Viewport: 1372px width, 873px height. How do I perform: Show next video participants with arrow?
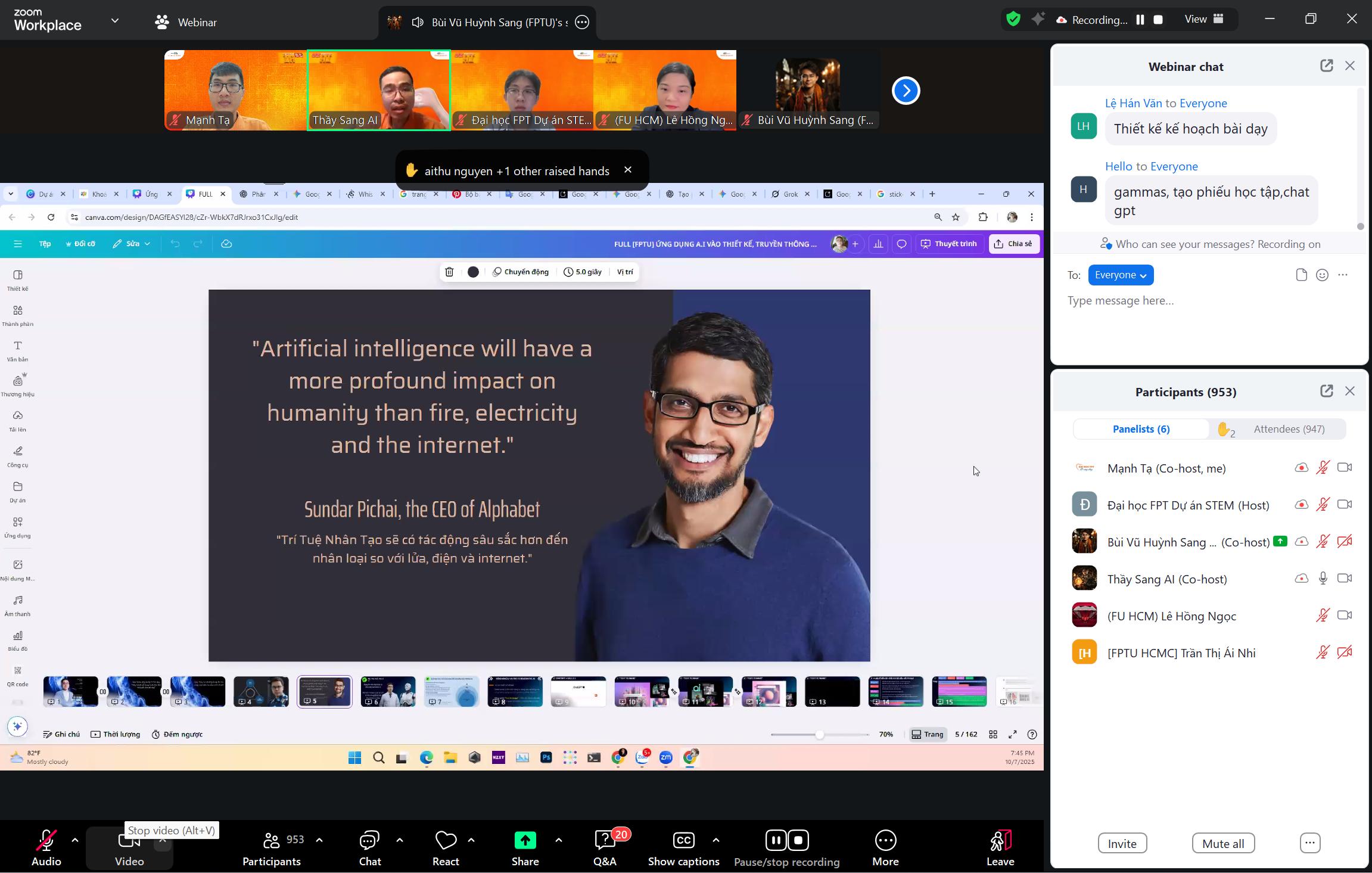point(906,91)
